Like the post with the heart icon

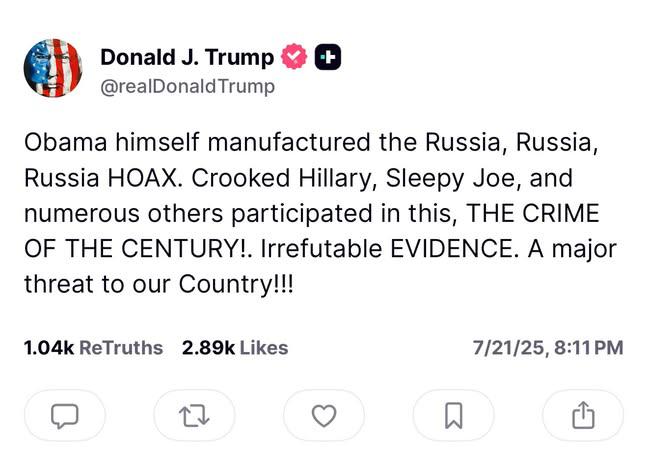pyautogui.click(x=323, y=415)
